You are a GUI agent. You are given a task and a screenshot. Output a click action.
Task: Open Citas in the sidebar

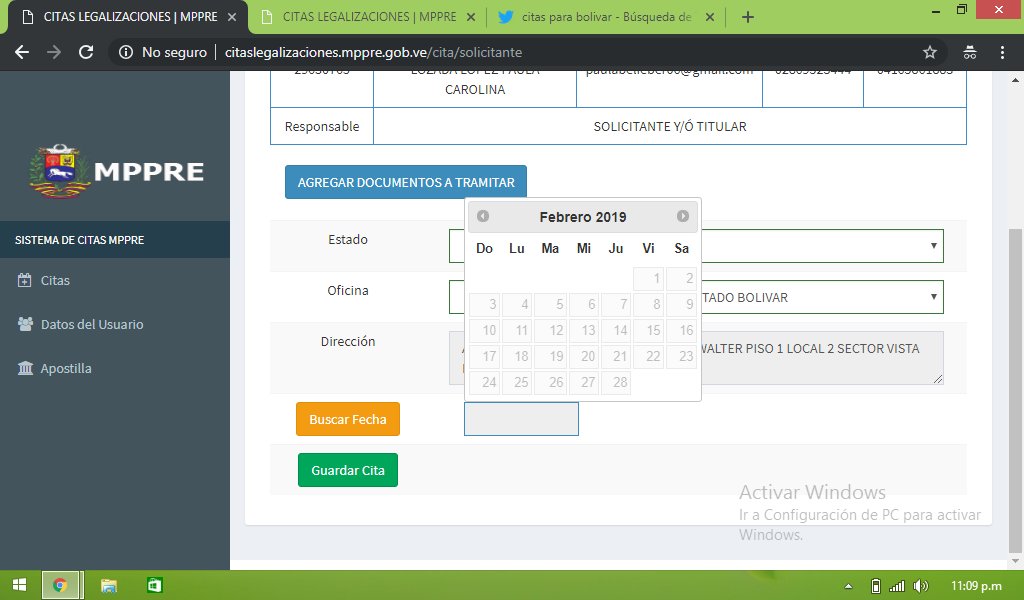coord(55,281)
